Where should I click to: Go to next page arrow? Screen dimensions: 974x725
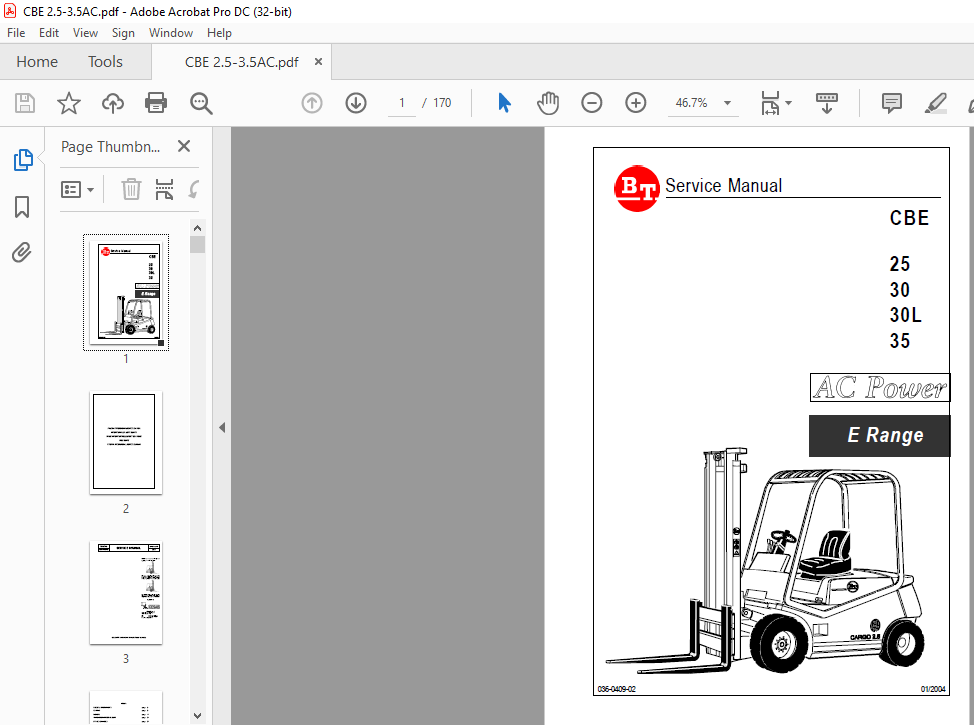click(356, 103)
